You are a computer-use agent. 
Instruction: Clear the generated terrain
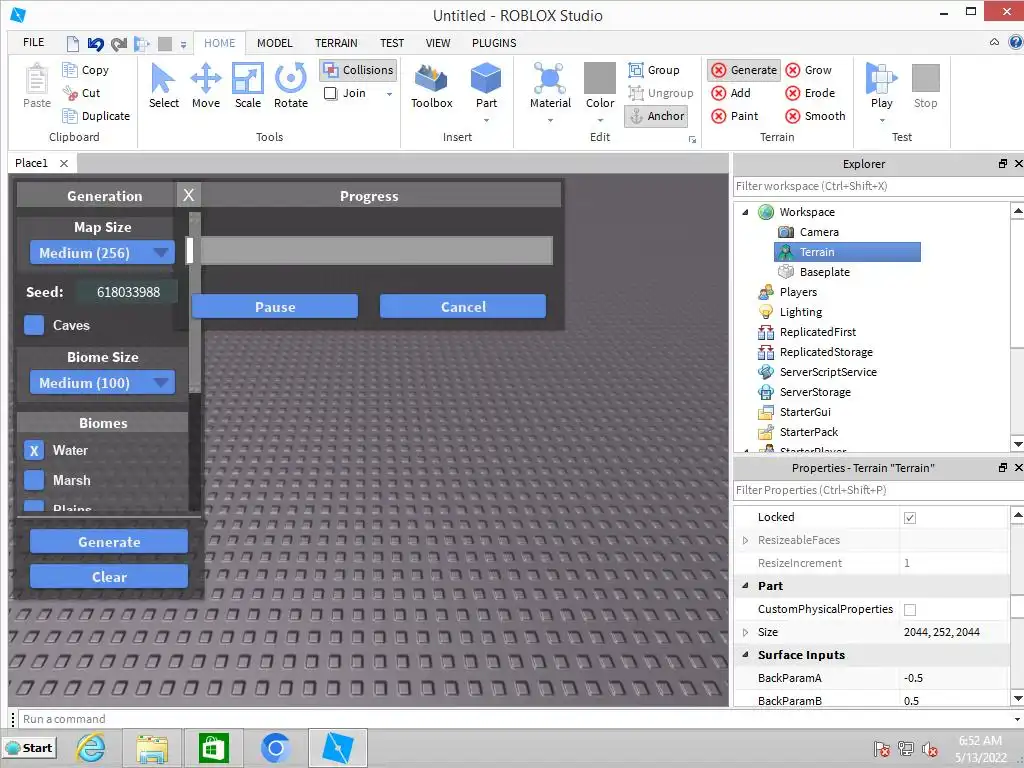(x=108, y=577)
